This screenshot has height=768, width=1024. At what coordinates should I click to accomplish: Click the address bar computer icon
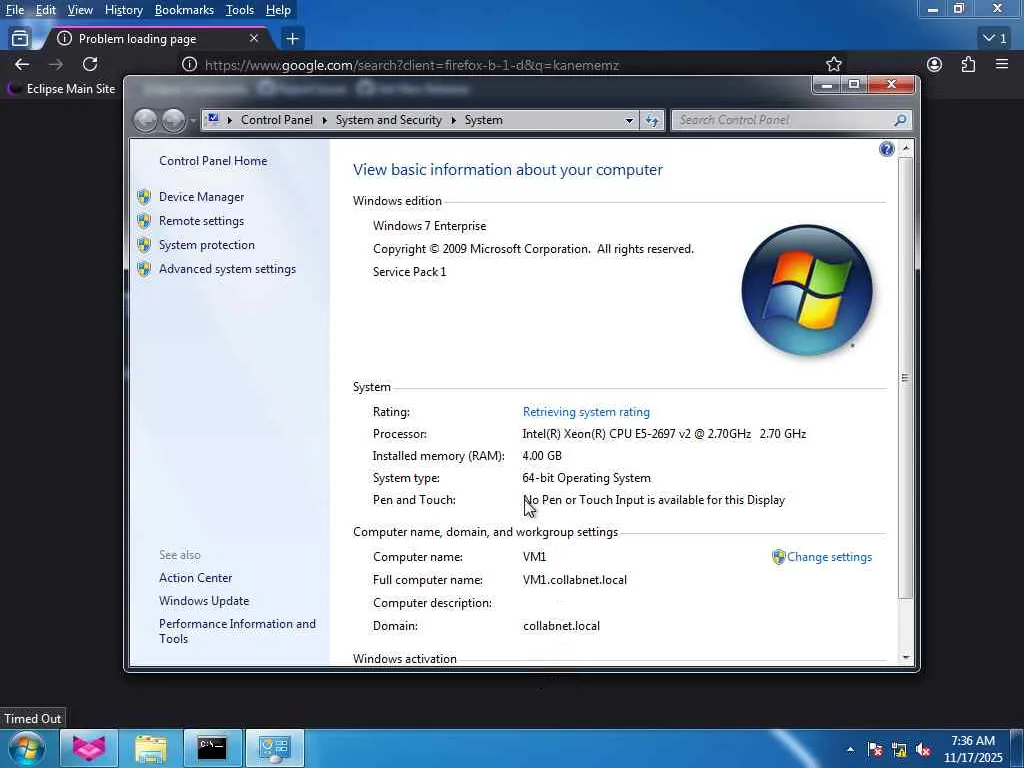[x=213, y=120]
